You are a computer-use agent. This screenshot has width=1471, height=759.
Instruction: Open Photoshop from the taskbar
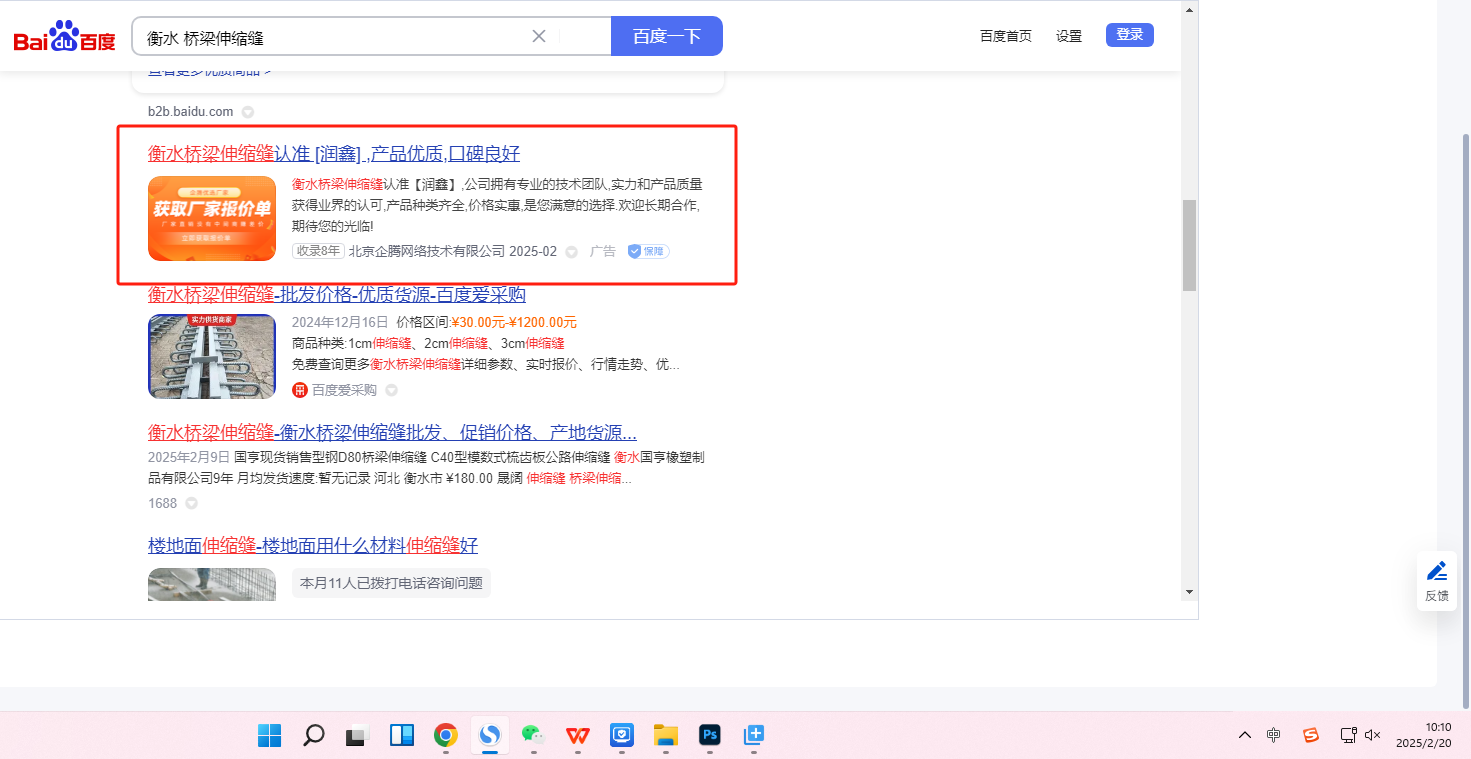click(x=710, y=736)
